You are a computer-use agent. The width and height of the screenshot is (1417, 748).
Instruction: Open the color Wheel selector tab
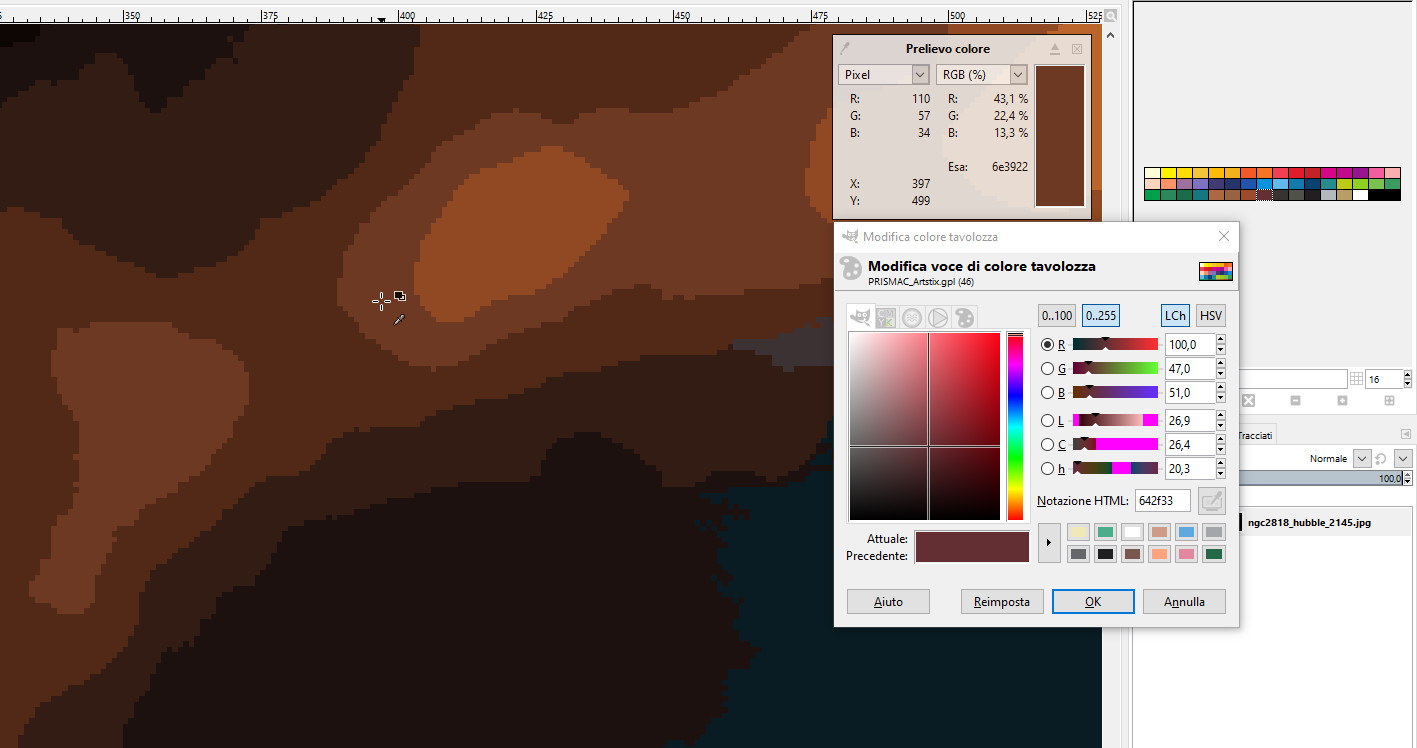coord(938,317)
